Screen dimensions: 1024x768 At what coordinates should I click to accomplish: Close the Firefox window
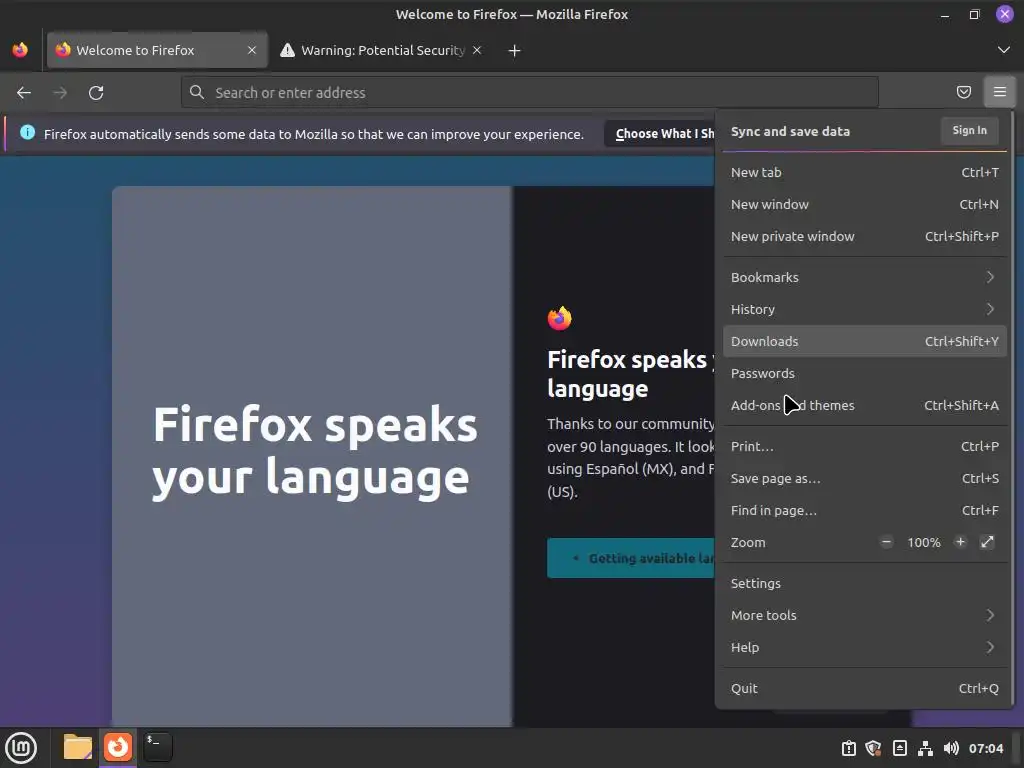[1004, 14]
